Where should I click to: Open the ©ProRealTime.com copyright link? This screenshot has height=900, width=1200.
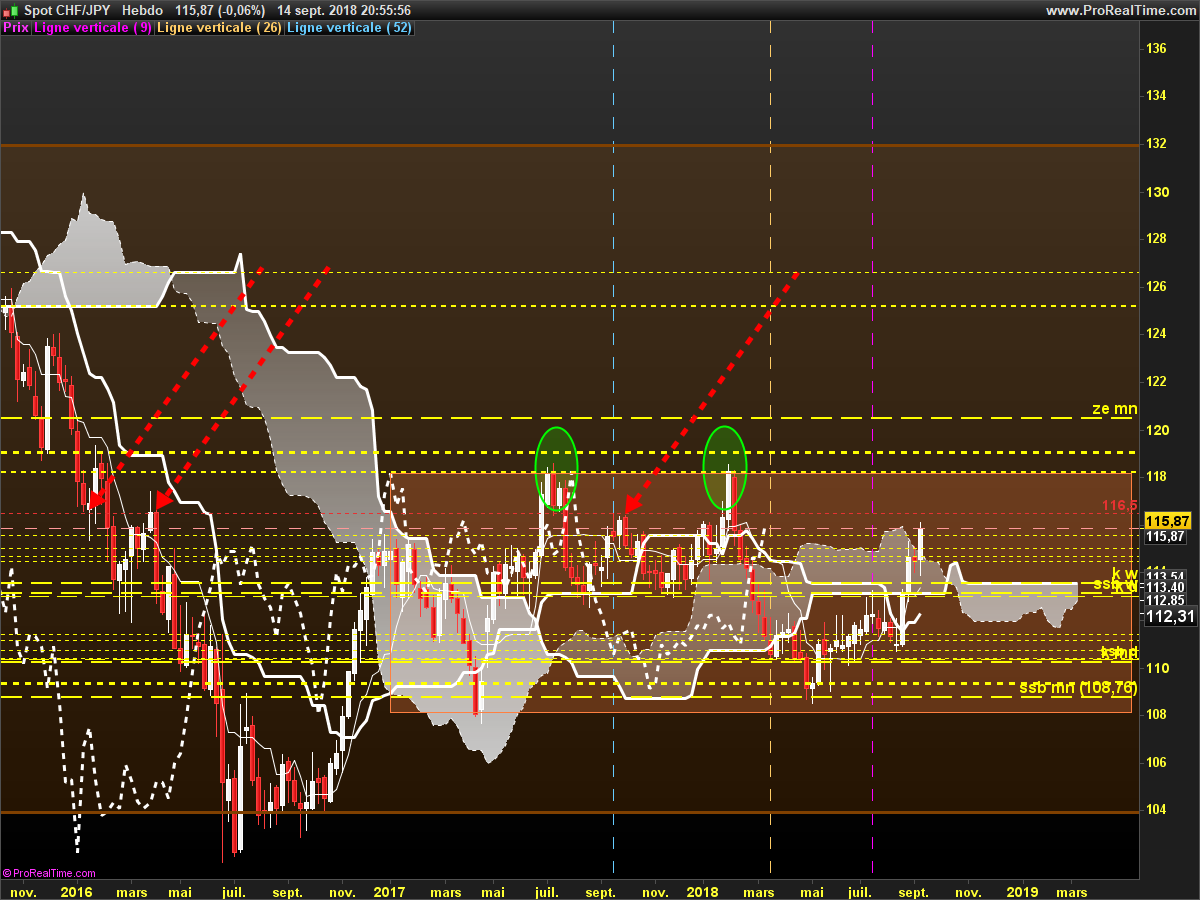tap(49, 873)
